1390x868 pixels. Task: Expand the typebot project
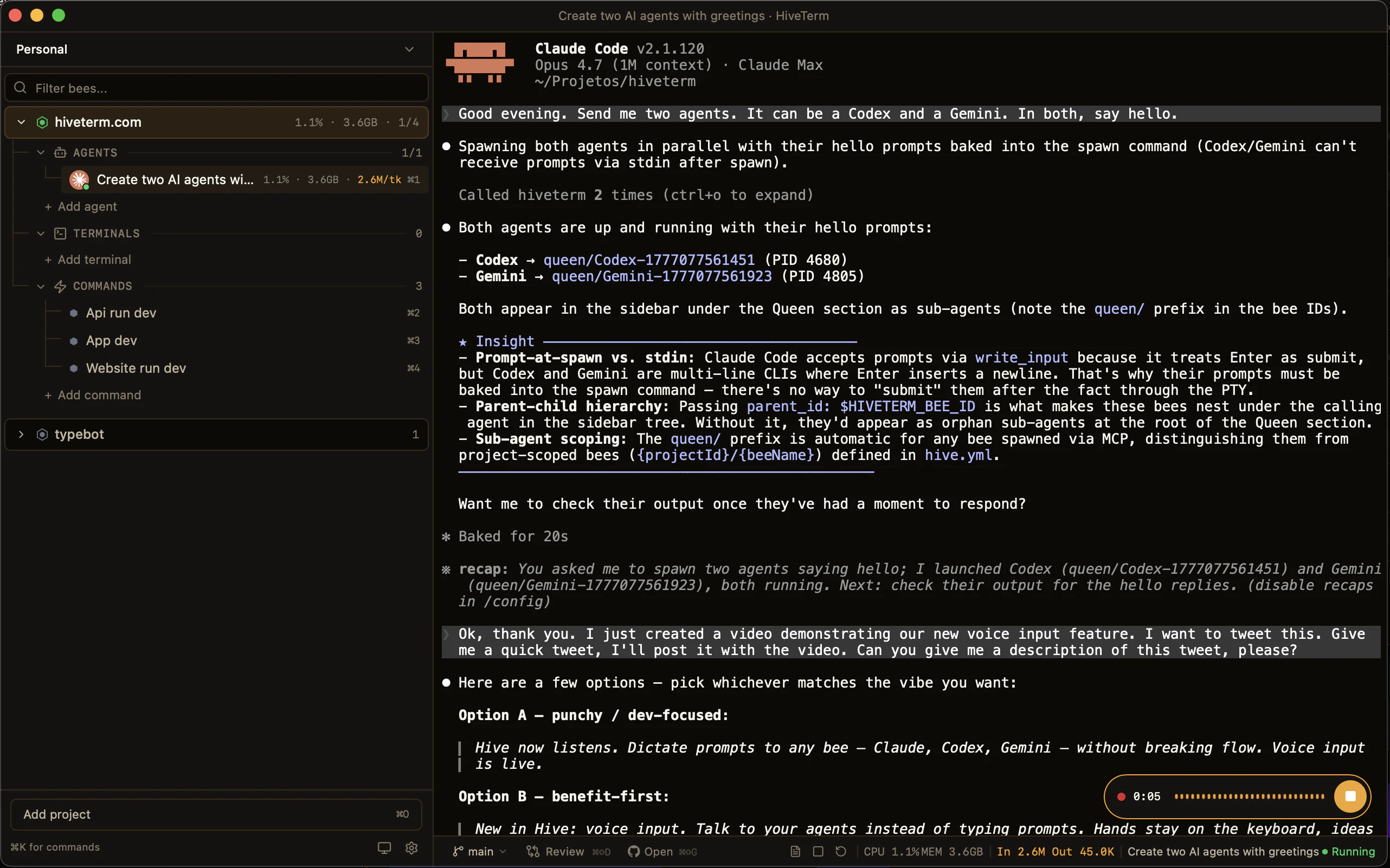click(x=21, y=435)
